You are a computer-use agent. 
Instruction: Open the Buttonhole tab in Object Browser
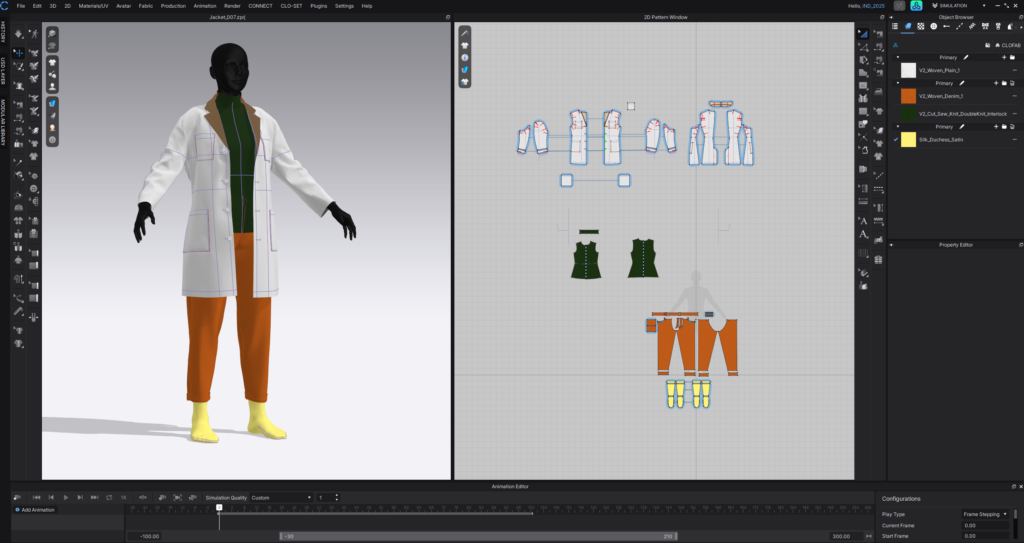pos(946,26)
